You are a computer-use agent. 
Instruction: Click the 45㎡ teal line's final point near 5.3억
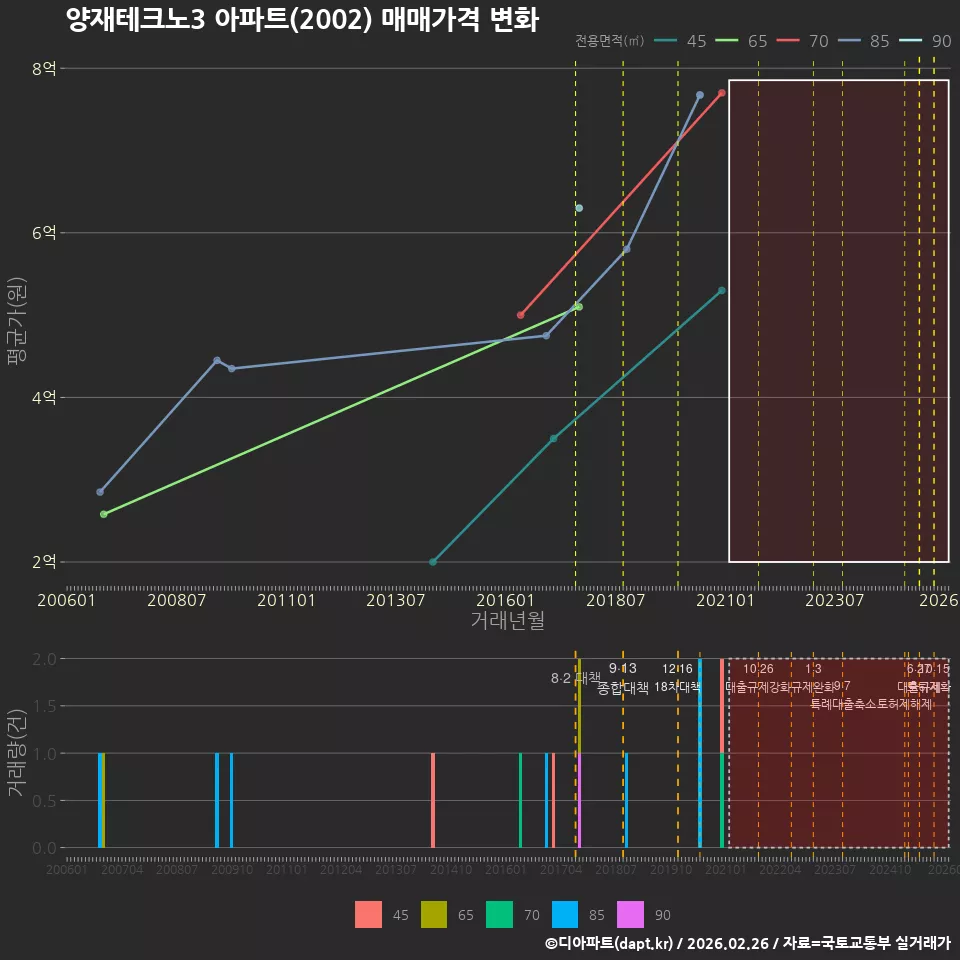point(722,290)
